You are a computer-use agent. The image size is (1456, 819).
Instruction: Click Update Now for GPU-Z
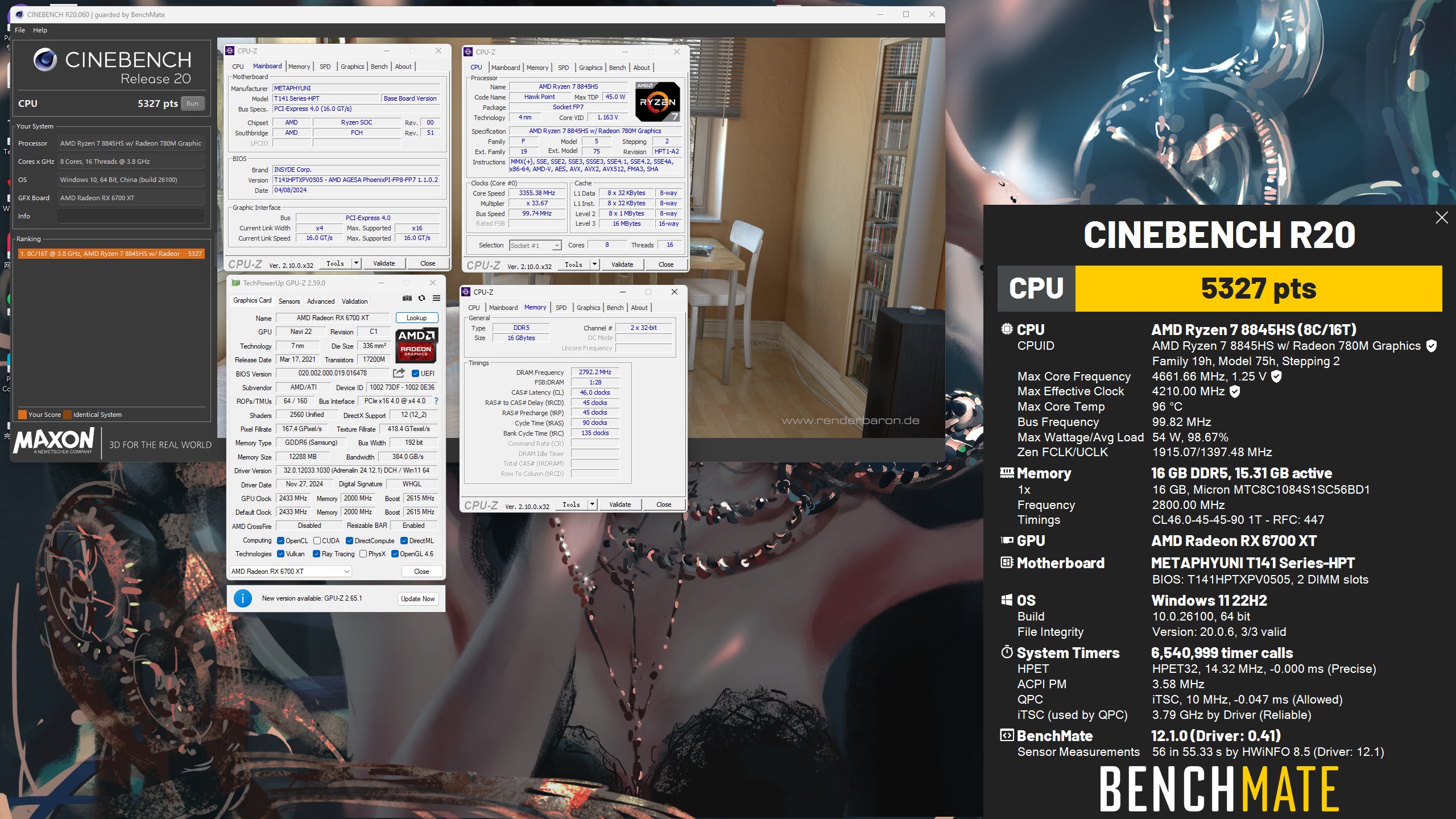[x=417, y=598]
